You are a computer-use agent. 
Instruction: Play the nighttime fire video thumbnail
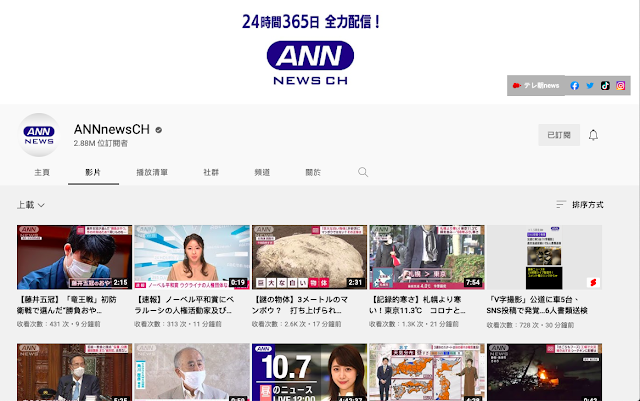click(544, 372)
